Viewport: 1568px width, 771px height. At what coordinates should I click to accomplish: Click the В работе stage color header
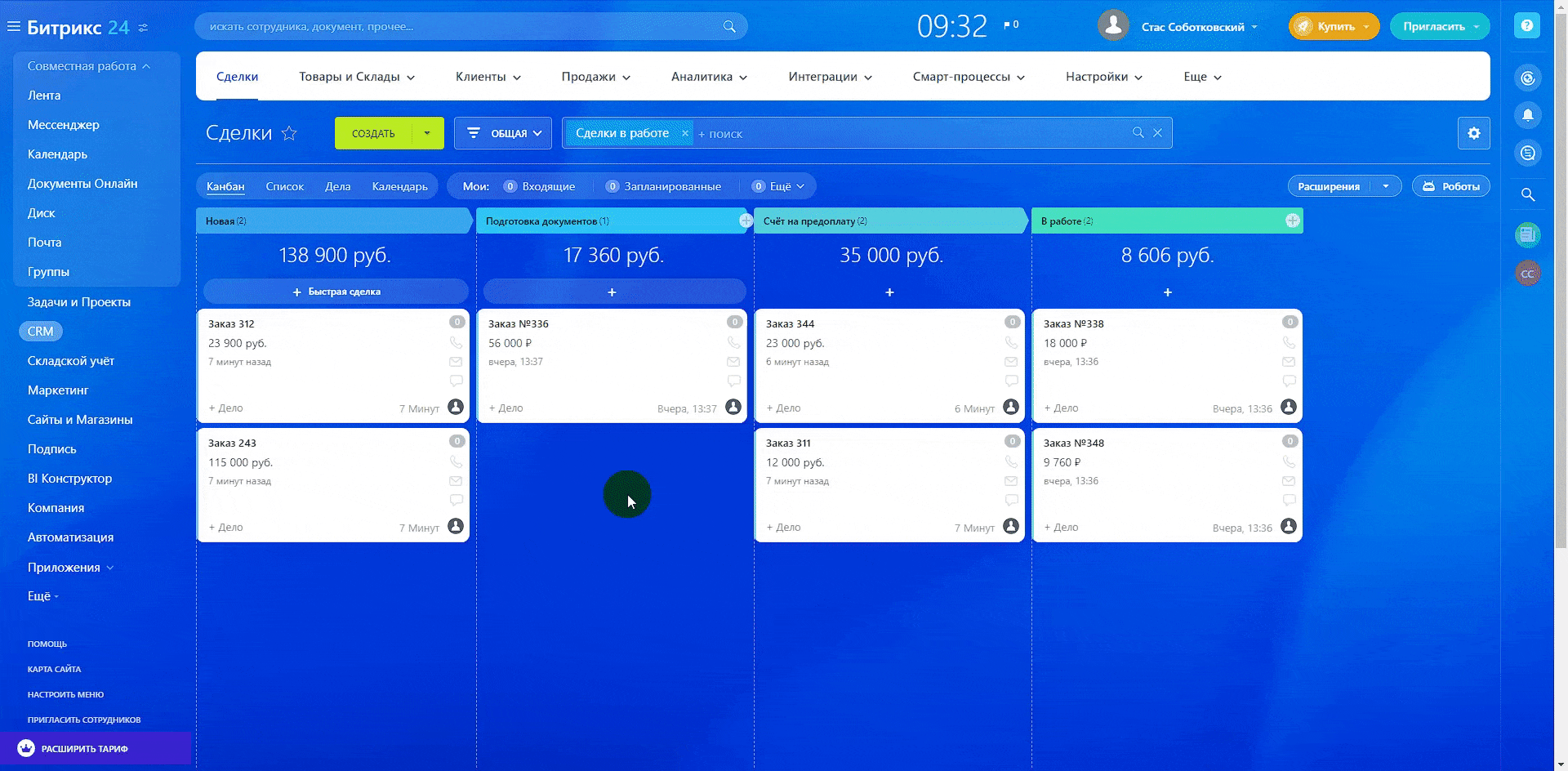tap(1160, 221)
